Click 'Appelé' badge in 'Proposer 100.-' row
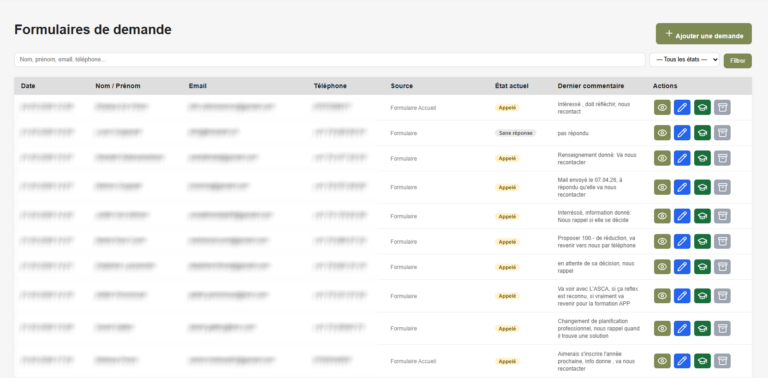768x378 pixels. (x=507, y=242)
